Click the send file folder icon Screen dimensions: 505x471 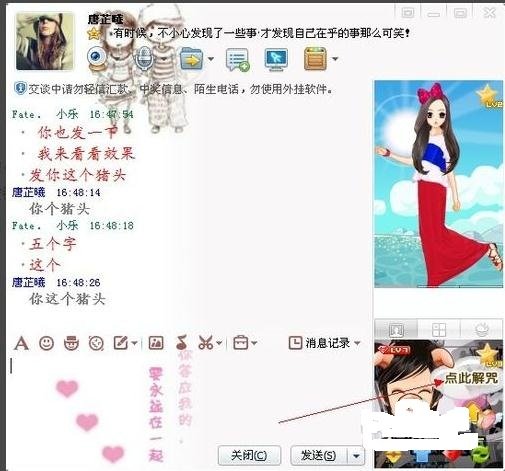[191, 59]
